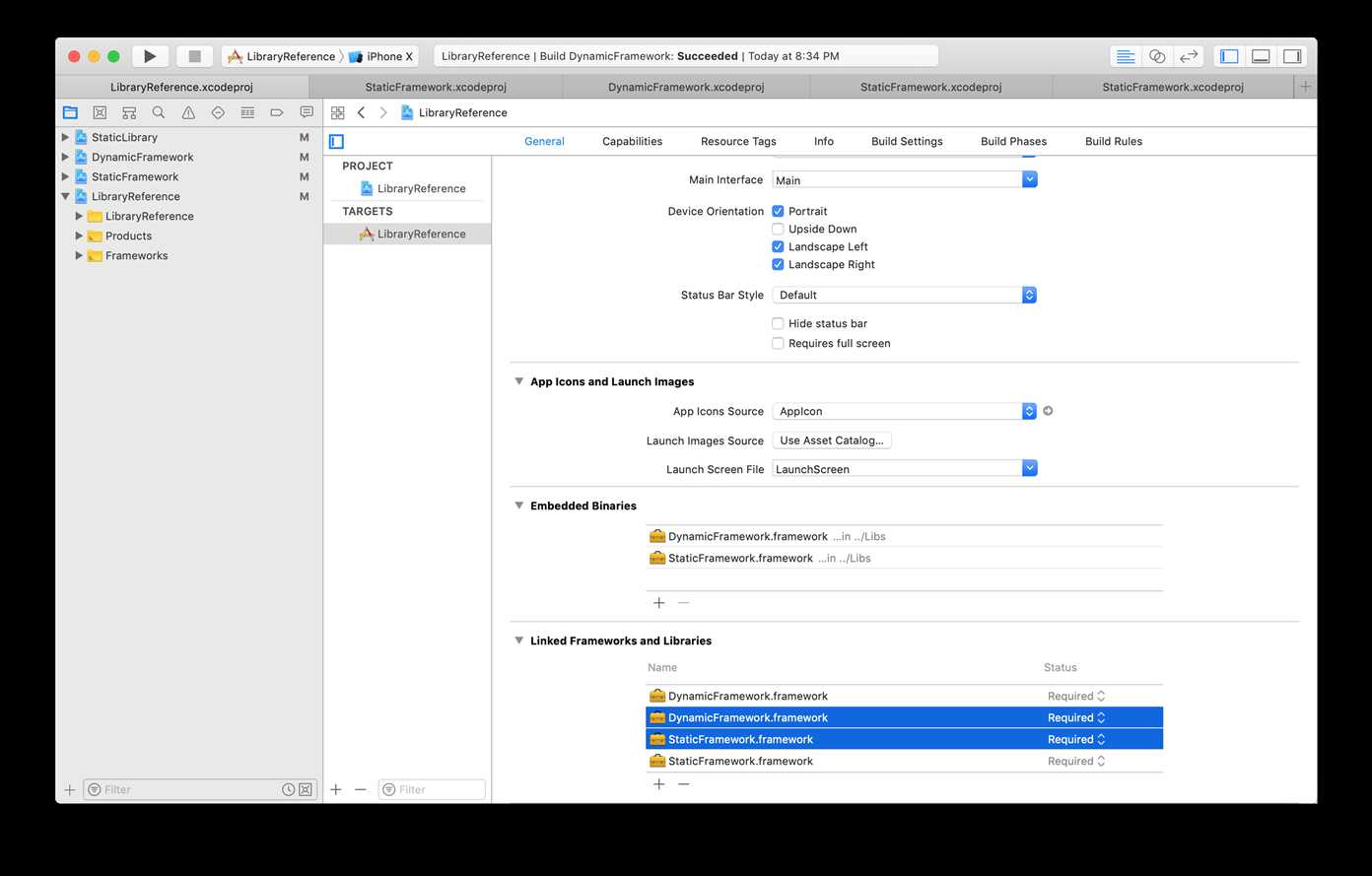Switch to the Info tab
The image size is (1372, 876).
pyautogui.click(x=824, y=141)
